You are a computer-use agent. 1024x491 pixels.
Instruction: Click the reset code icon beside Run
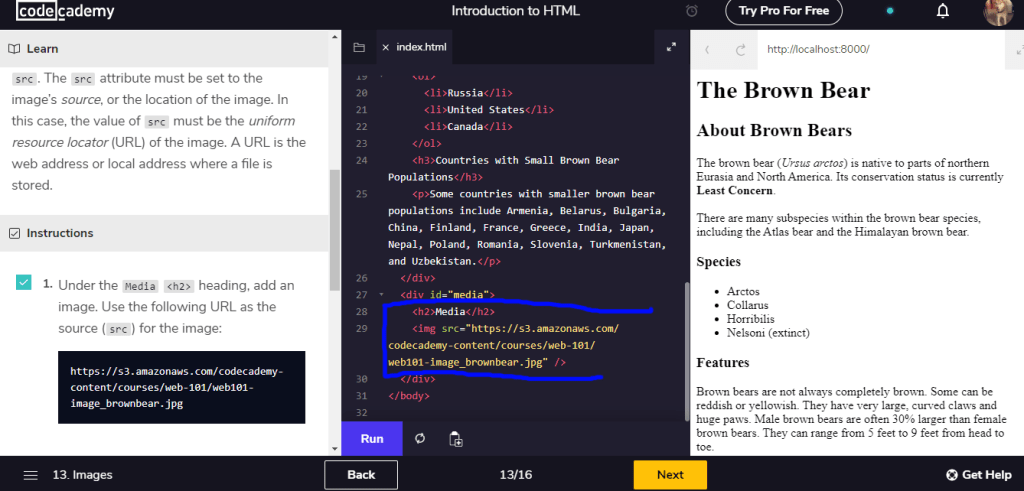(420, 439)
